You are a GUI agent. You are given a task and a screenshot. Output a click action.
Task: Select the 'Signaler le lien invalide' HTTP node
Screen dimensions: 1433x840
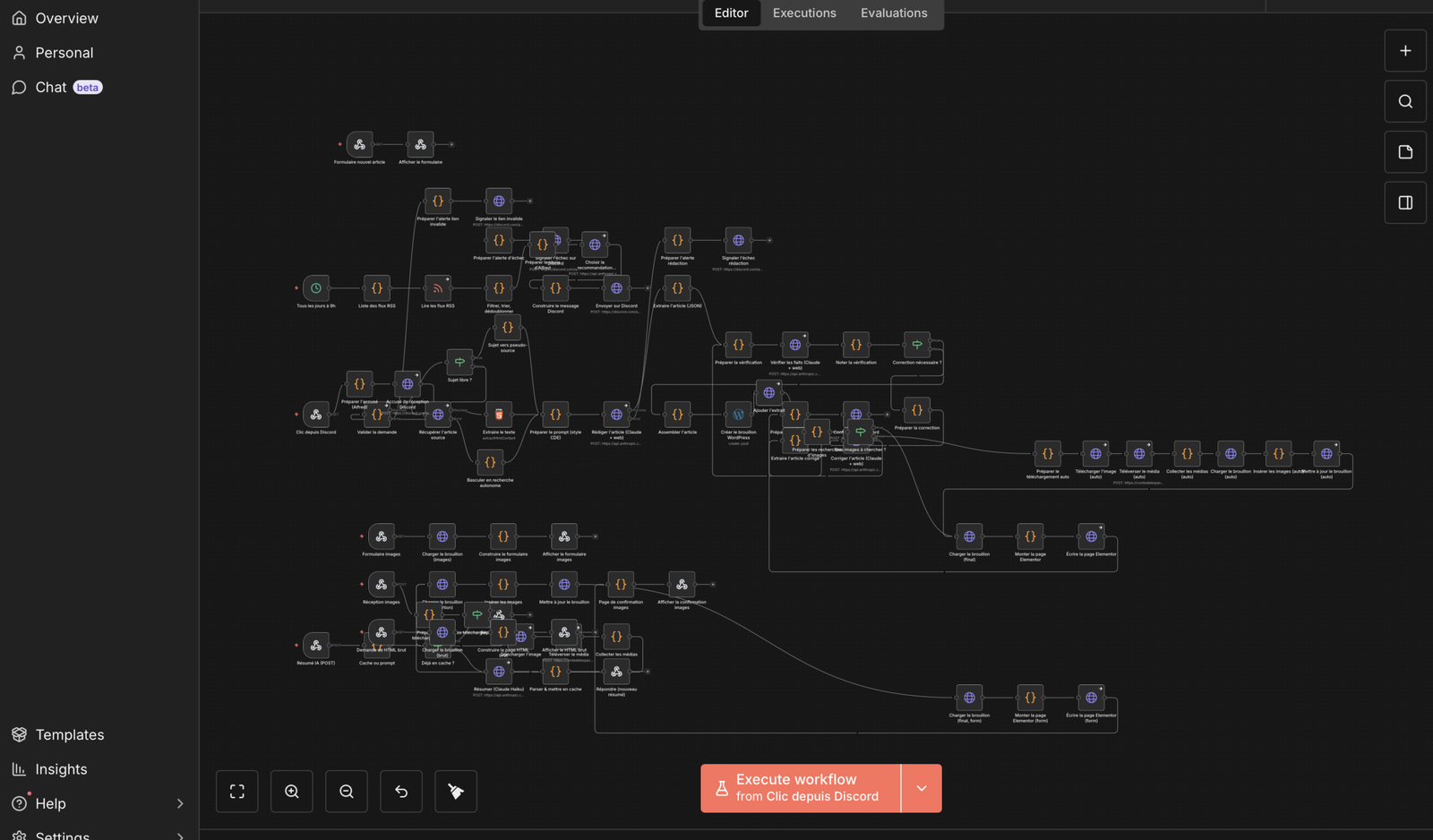[499, 201]
